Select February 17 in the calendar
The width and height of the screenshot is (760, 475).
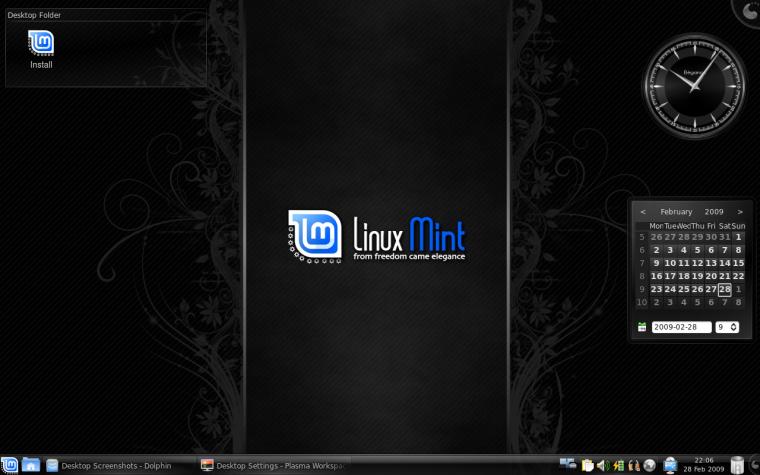click(670, 276)
